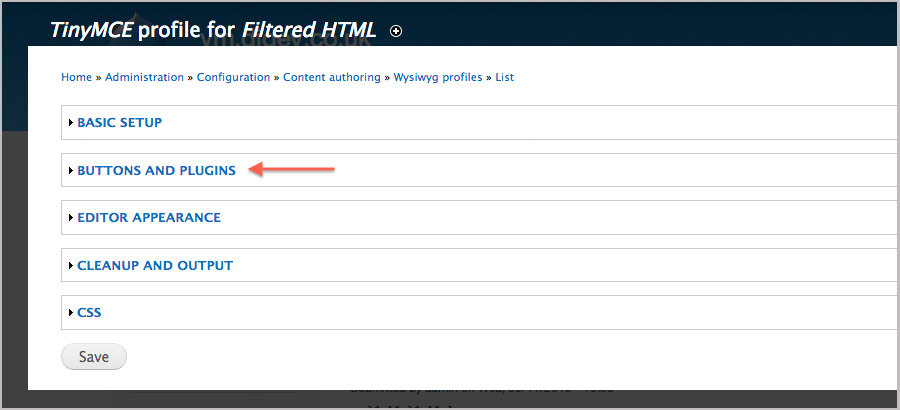Expand Editor Appearance via its arrow
Screen dimensions: 900x410
(x=71, y=218)
